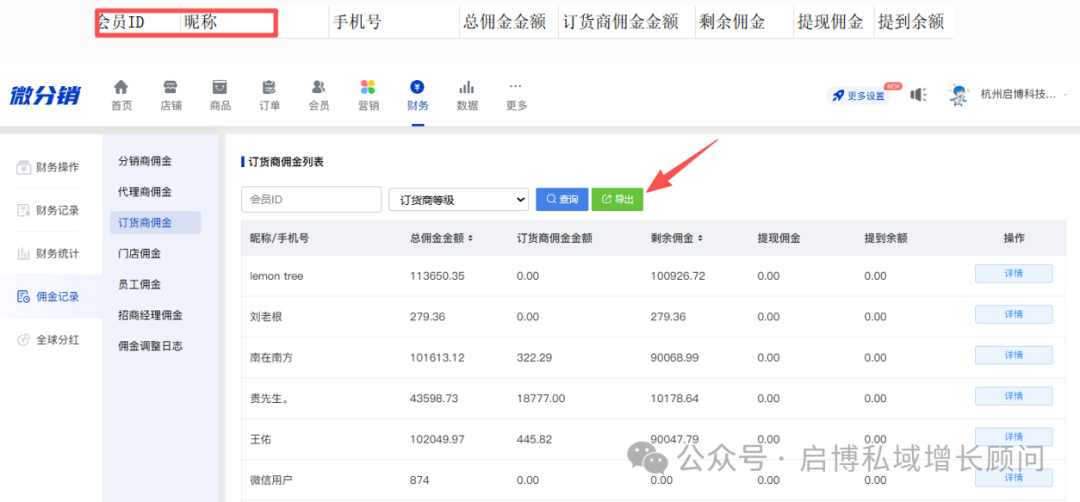This screenshot has height=502, width=1080.
Task: Click the 会员ID input field
Action: [x=311, y=200]
